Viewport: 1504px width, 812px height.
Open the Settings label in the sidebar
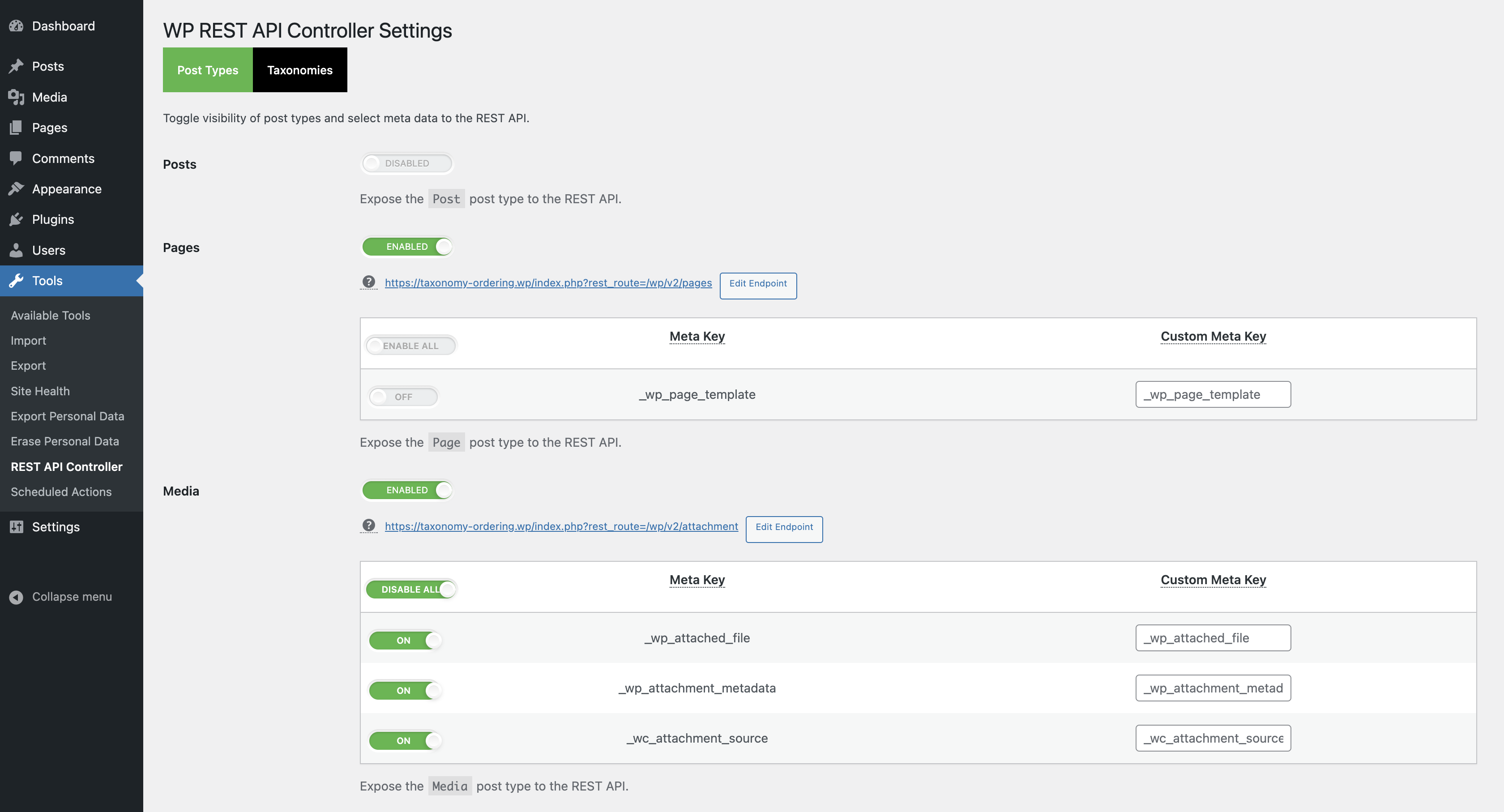56,526
